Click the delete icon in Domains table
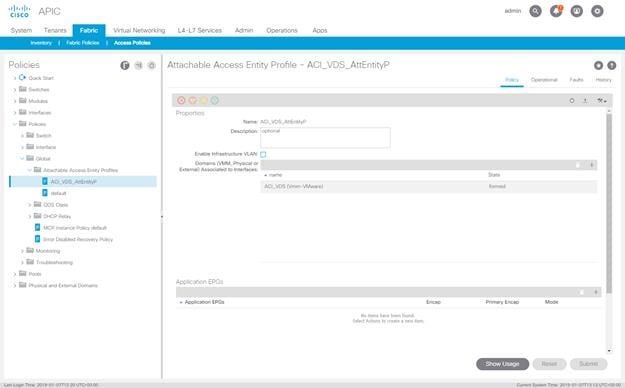Viewport: 625px width, 388px height. [x=578, y=165]
